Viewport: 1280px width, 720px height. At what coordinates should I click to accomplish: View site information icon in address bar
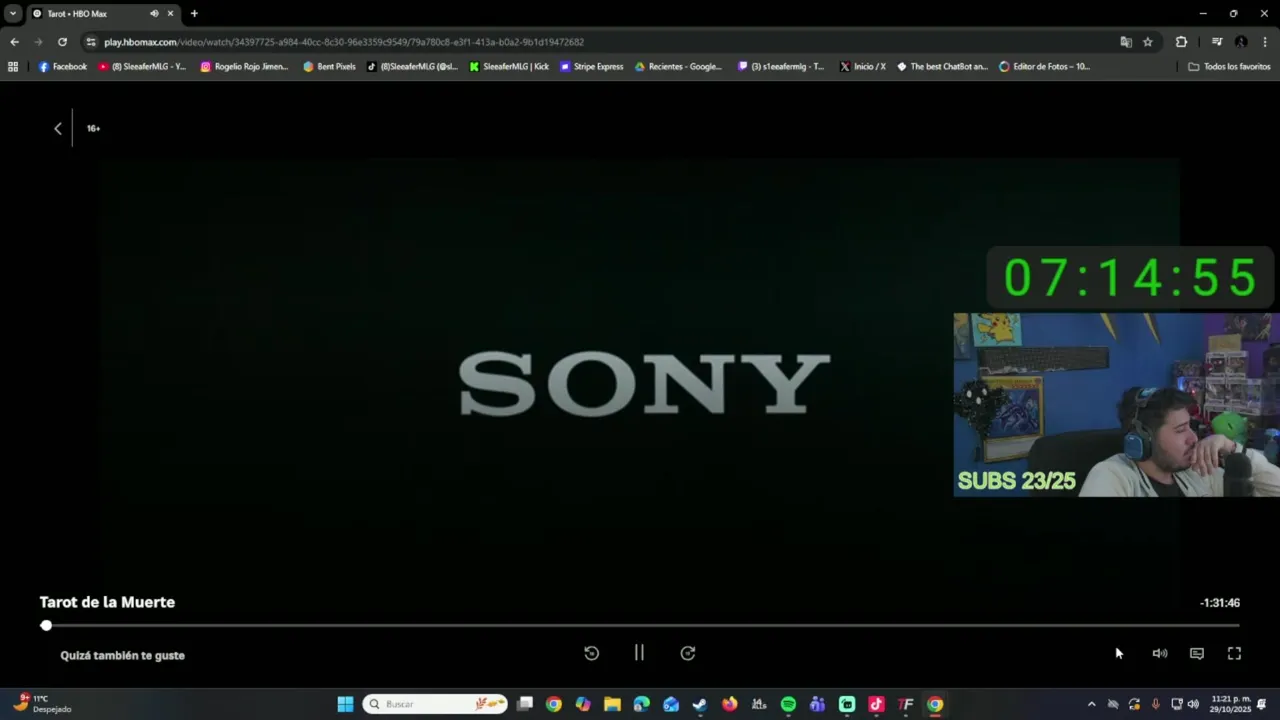(x=91, y=42)
